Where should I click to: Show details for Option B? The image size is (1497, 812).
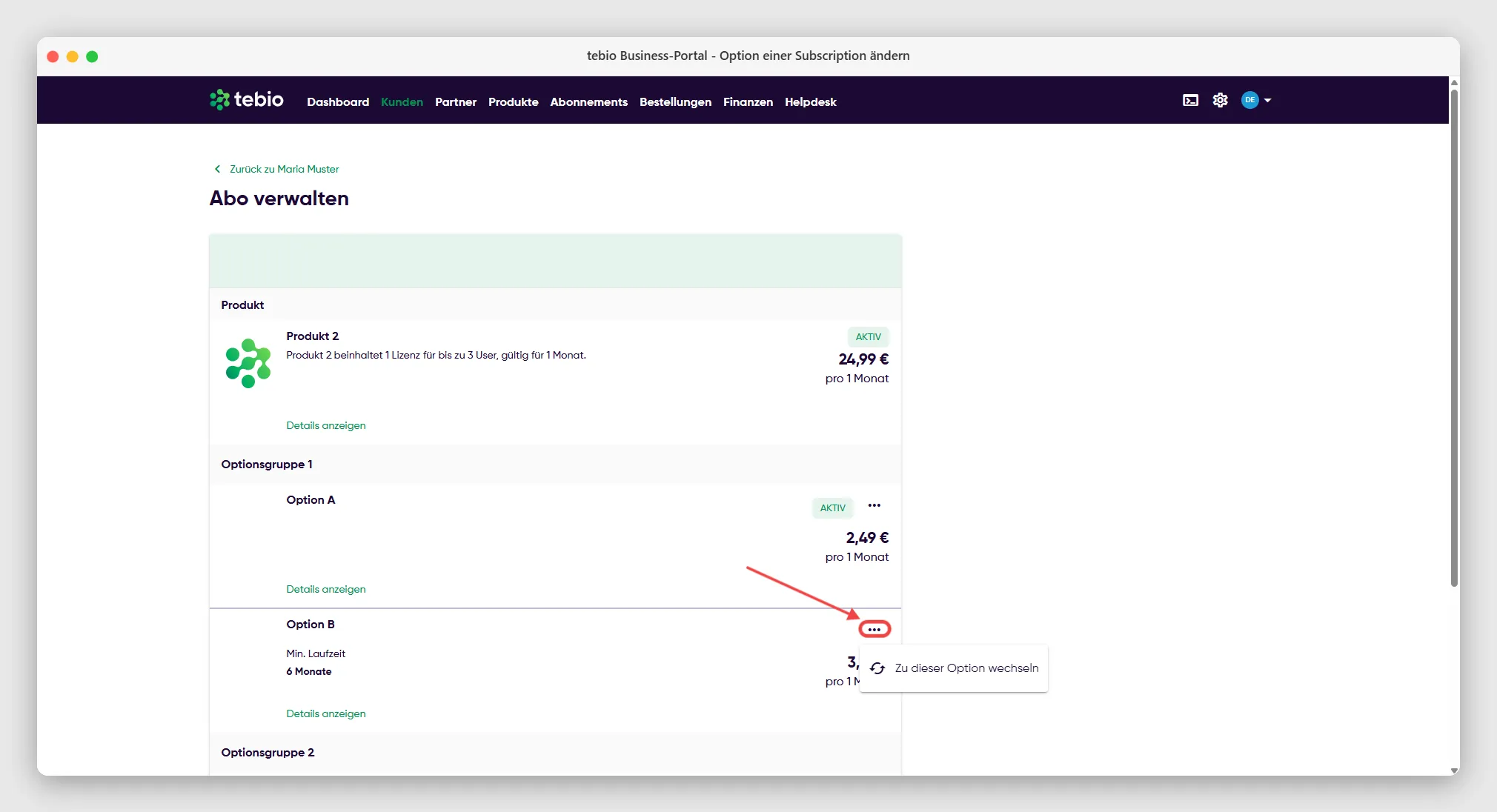pyautogui.click(x=326, y=713)
